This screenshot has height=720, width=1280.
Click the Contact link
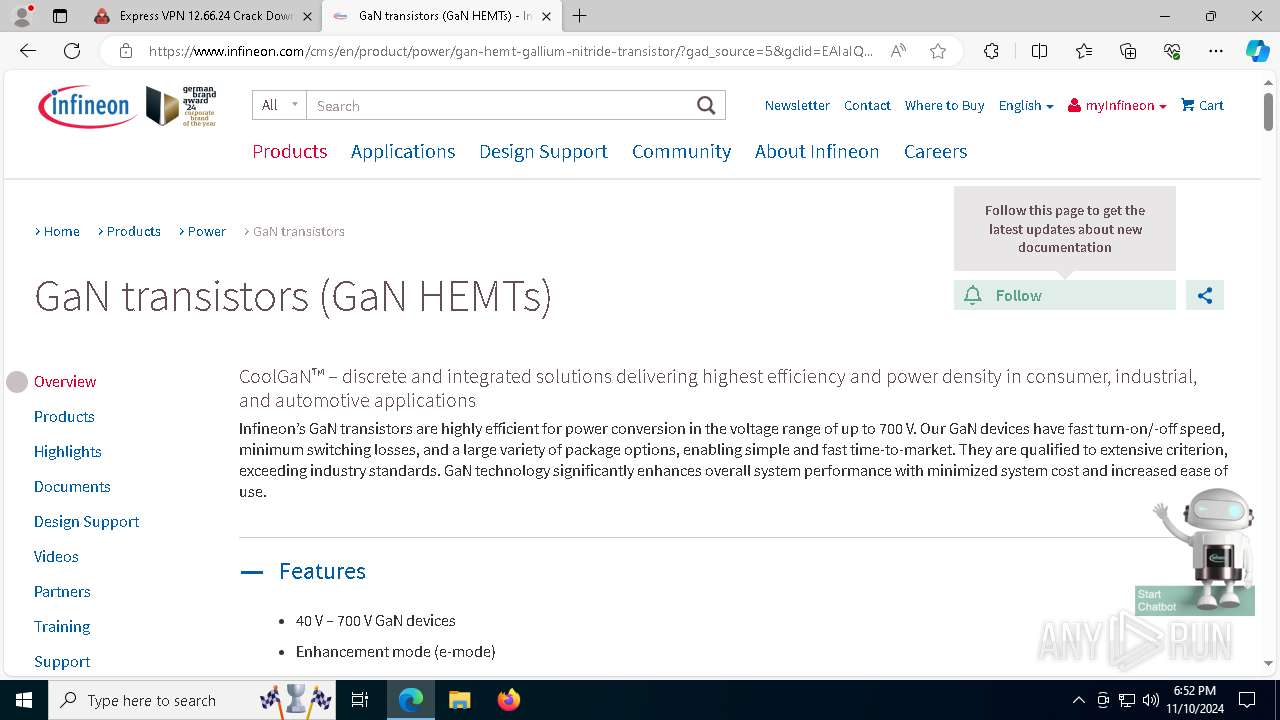(x=867, y=105)
